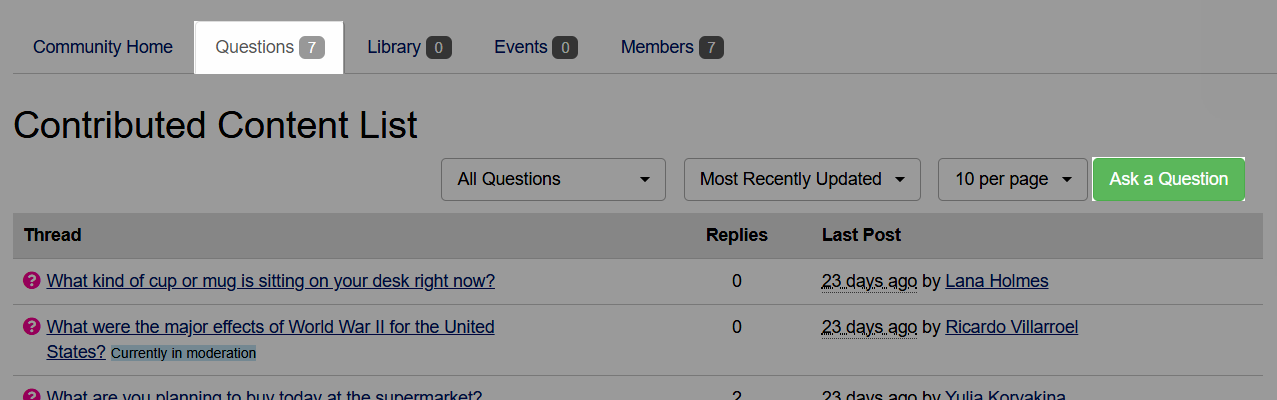Click the Questions count badge showing 7
1277x400 pixels.
pos(312,47)
